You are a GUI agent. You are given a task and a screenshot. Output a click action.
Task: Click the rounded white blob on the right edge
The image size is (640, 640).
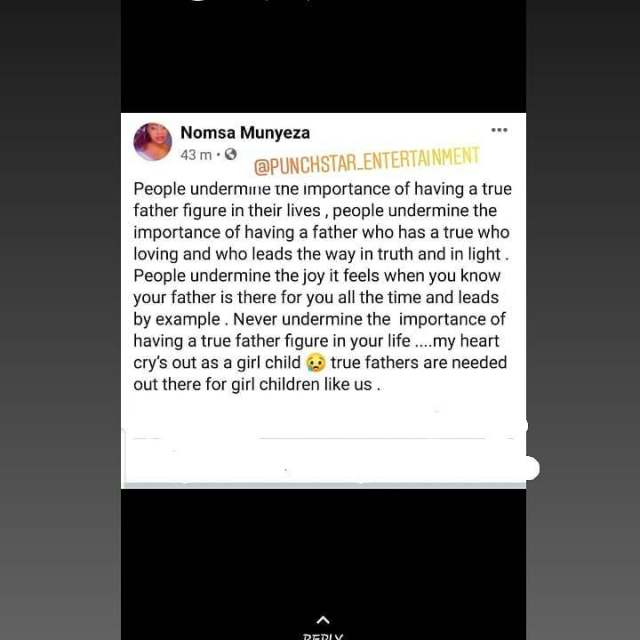(530, 468)
